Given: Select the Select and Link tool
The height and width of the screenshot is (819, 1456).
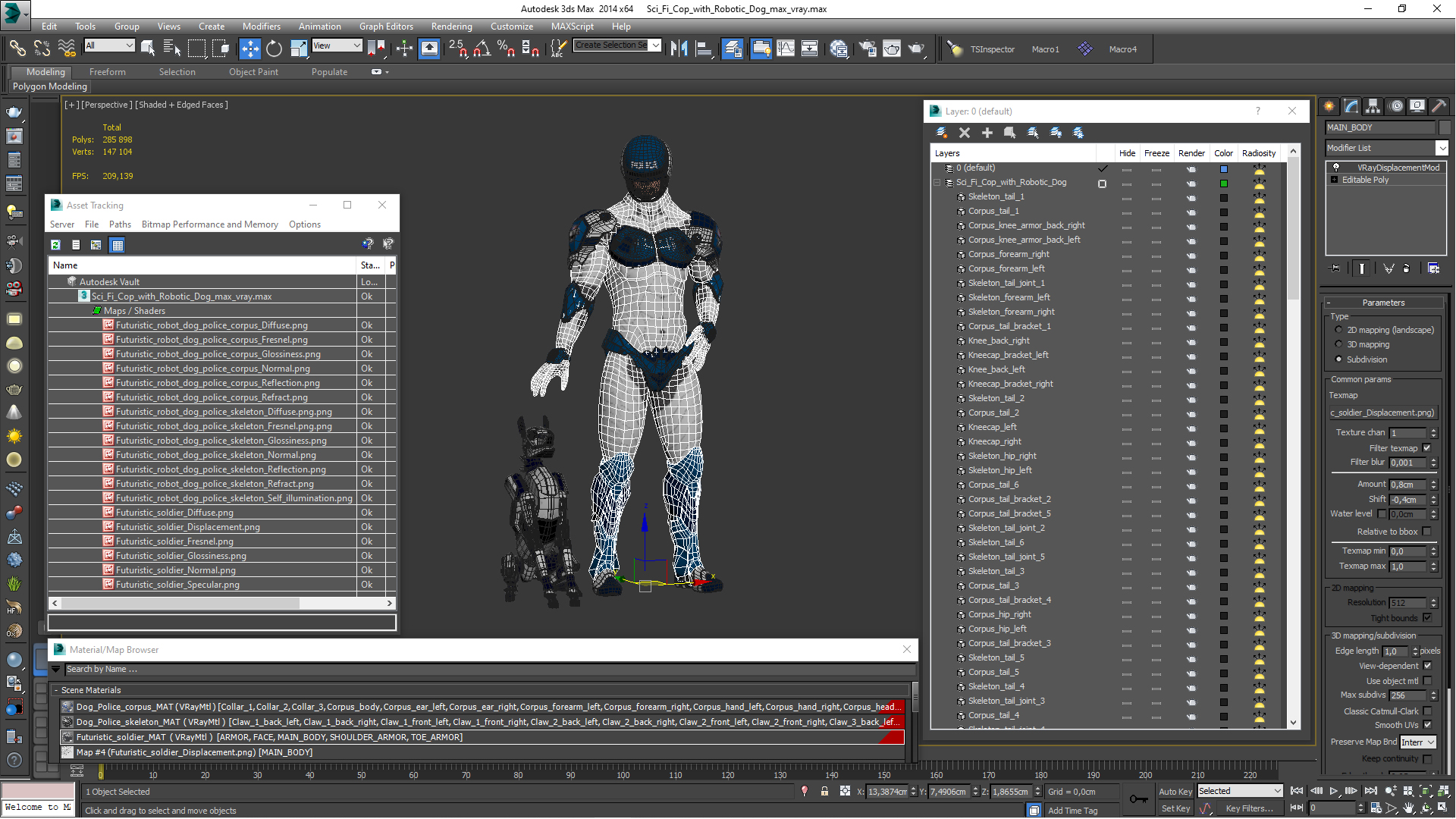Looking at the screenshot, I should tap(17, 49).
